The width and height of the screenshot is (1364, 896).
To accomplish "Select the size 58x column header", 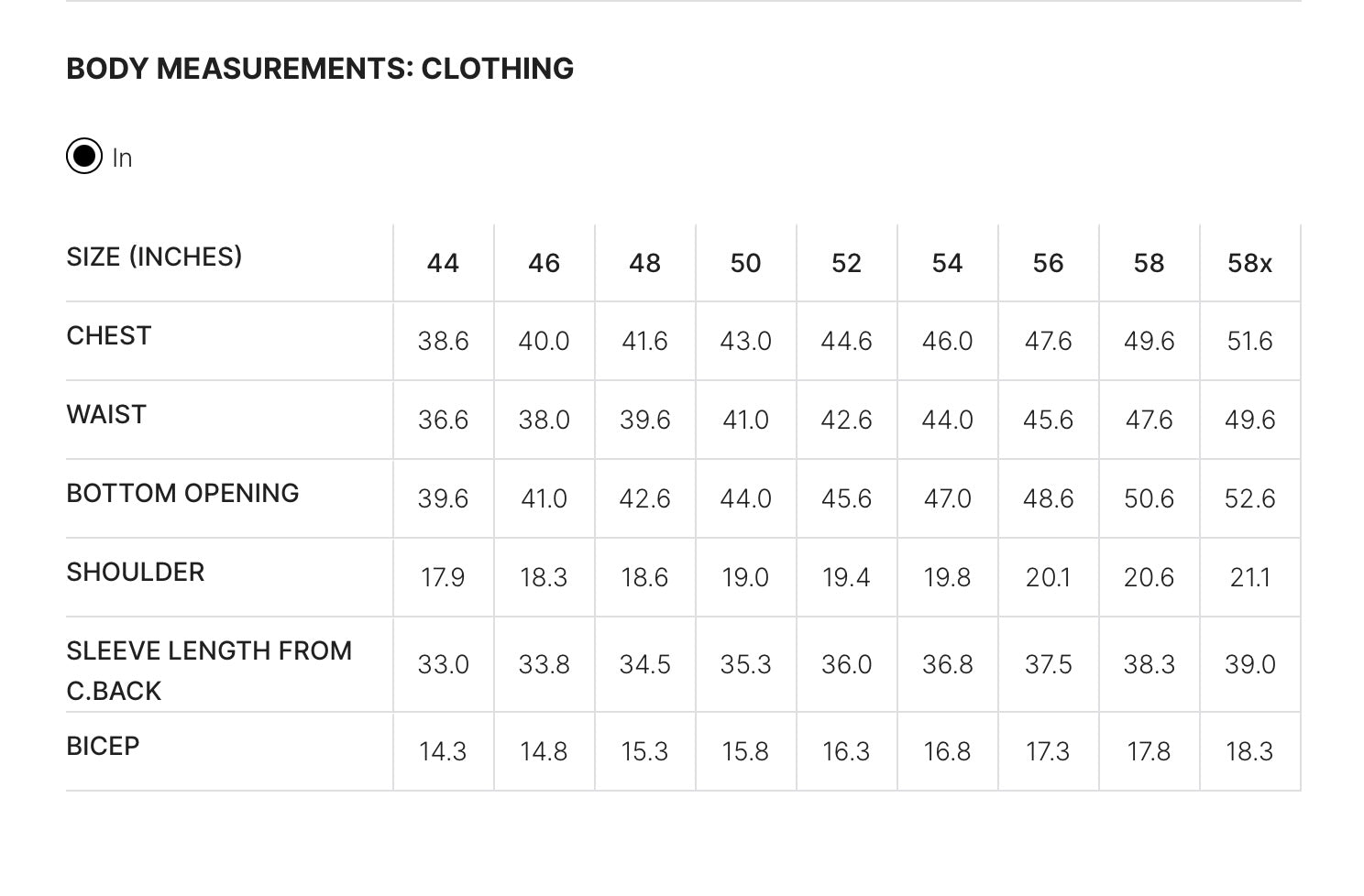I will [x=1249, y=264].
